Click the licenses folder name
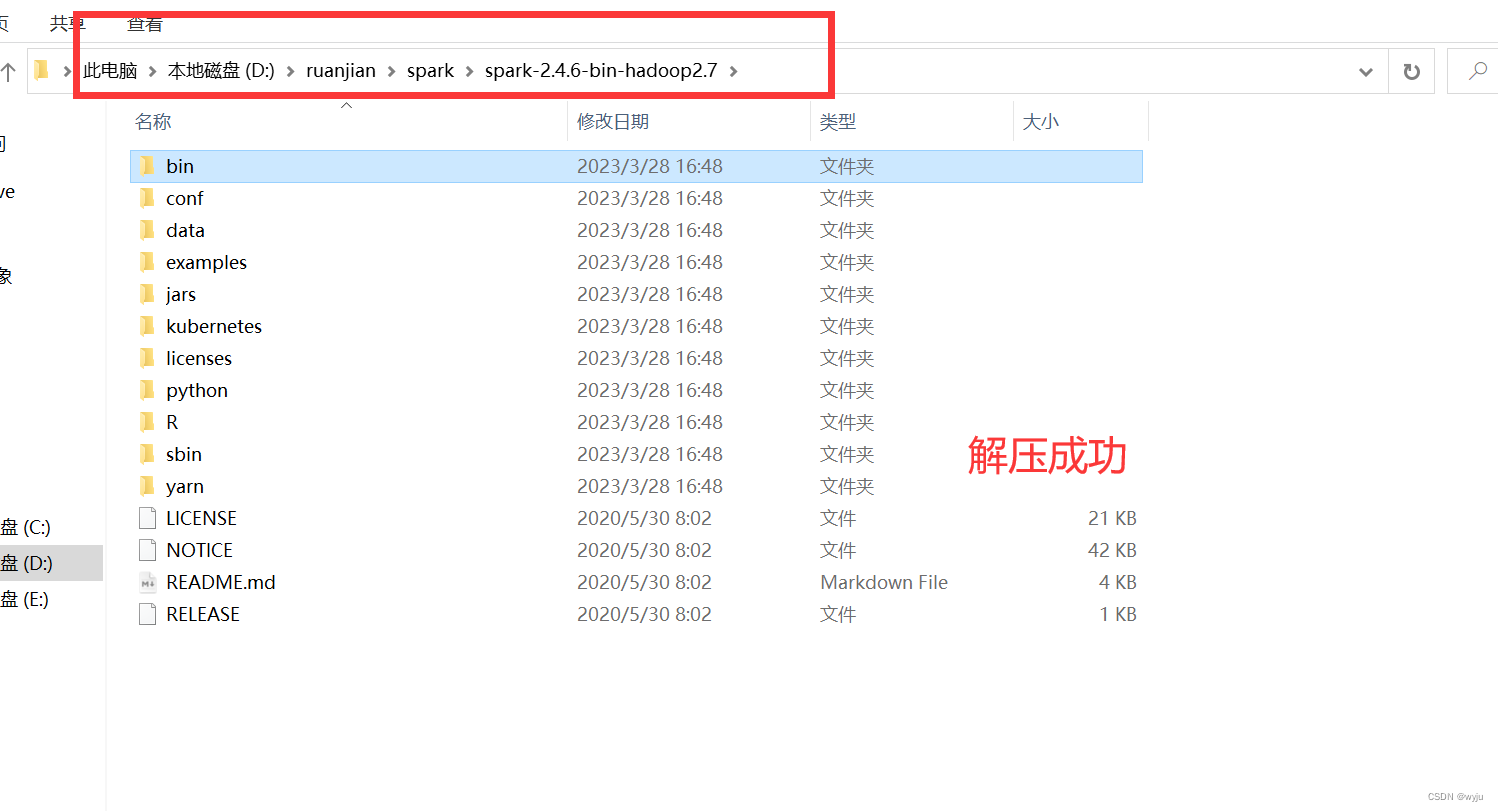The image size is (1498, 811). tap(199, 358)
